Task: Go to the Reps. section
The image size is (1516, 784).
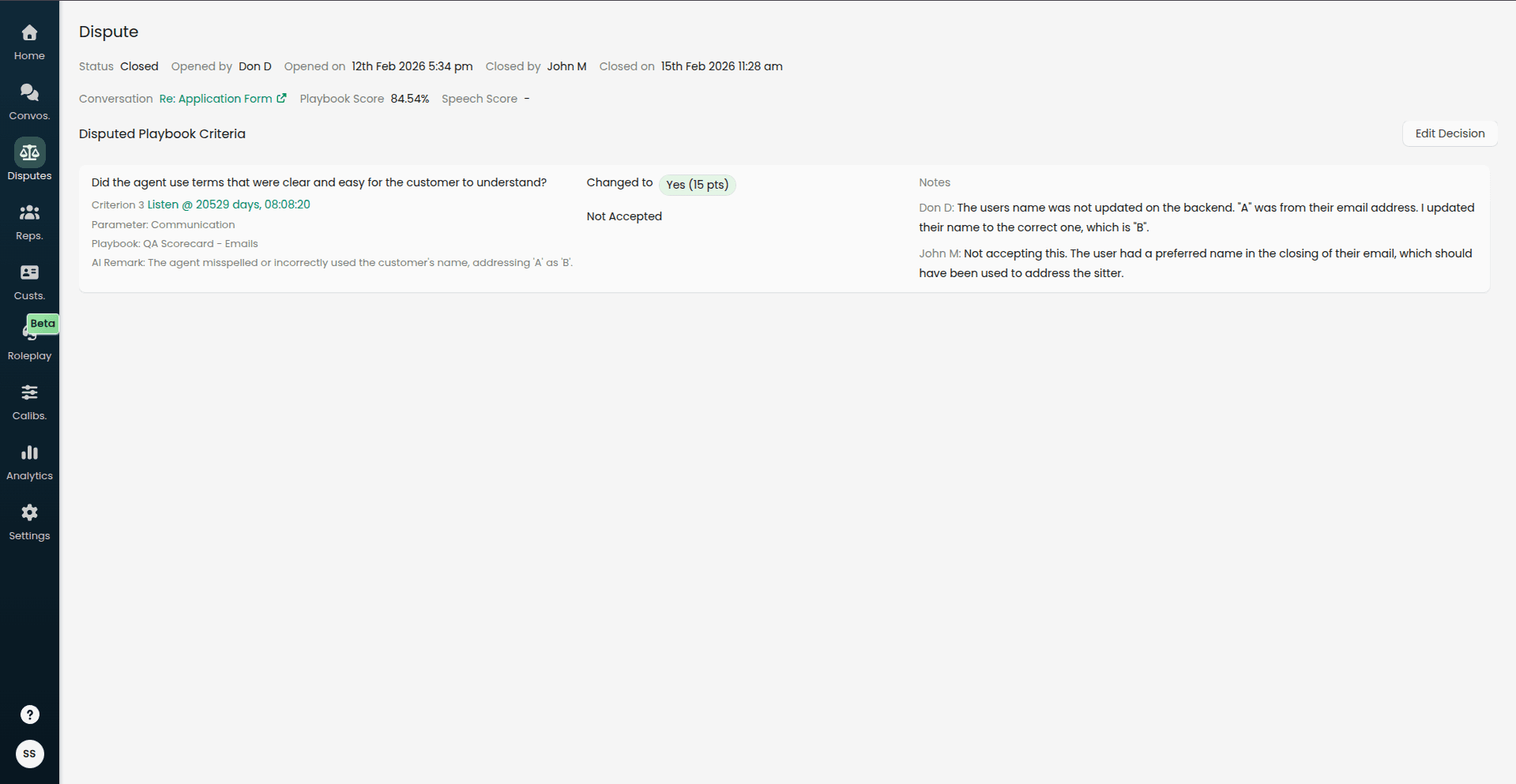Action: tap(29, 221)
